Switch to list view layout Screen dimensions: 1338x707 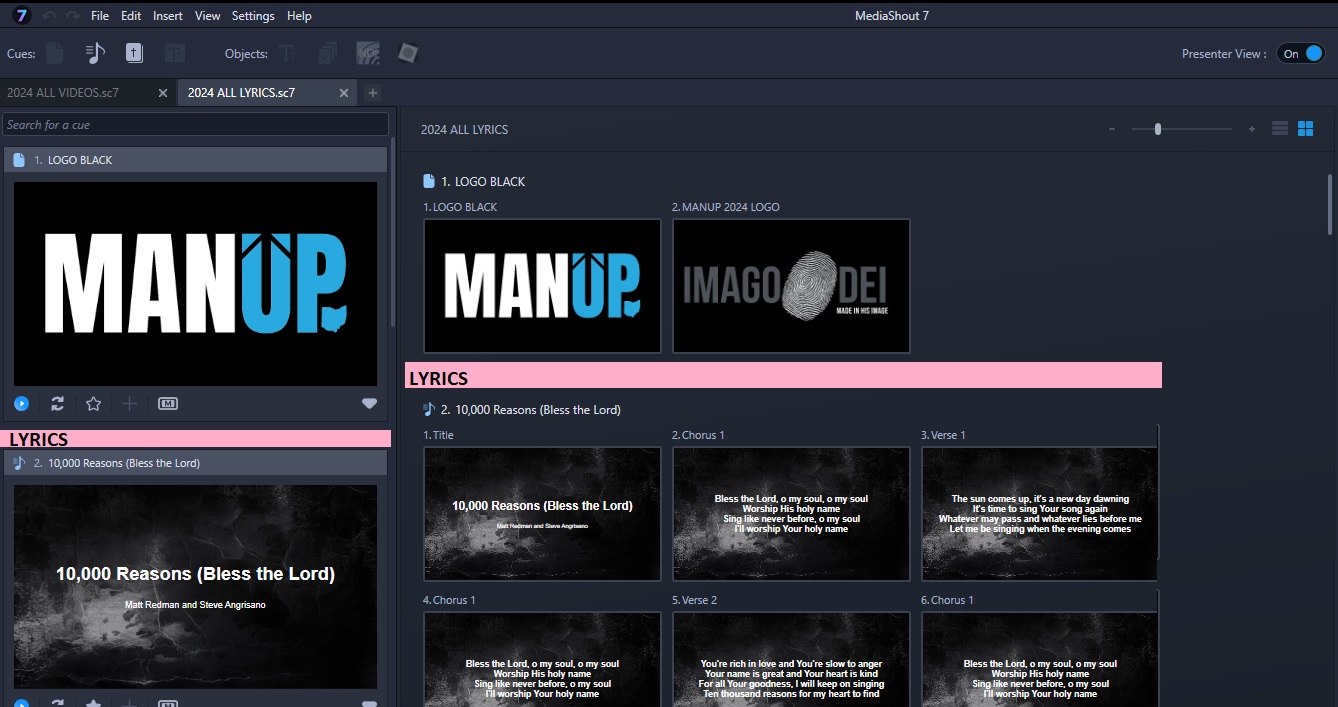coord(1279,129)
